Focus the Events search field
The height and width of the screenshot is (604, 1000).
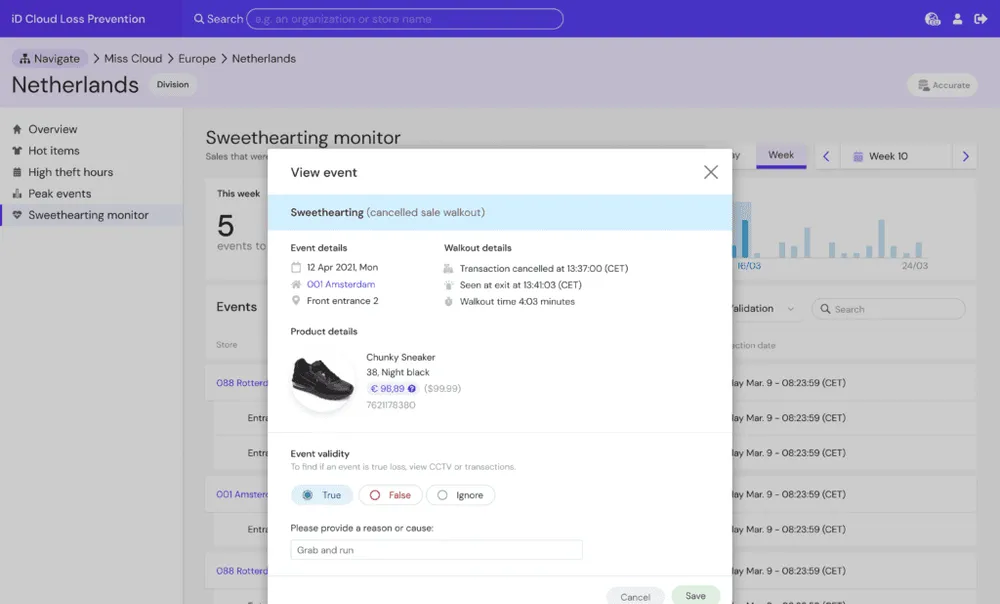click(888, 309)
